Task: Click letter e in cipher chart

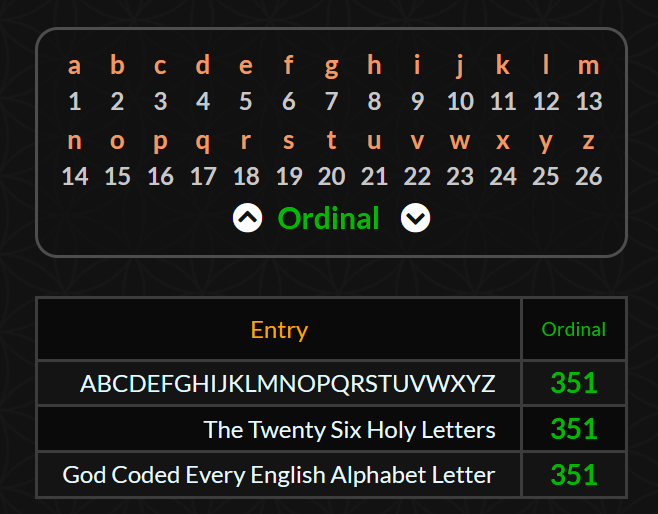Action: point(246,67)
